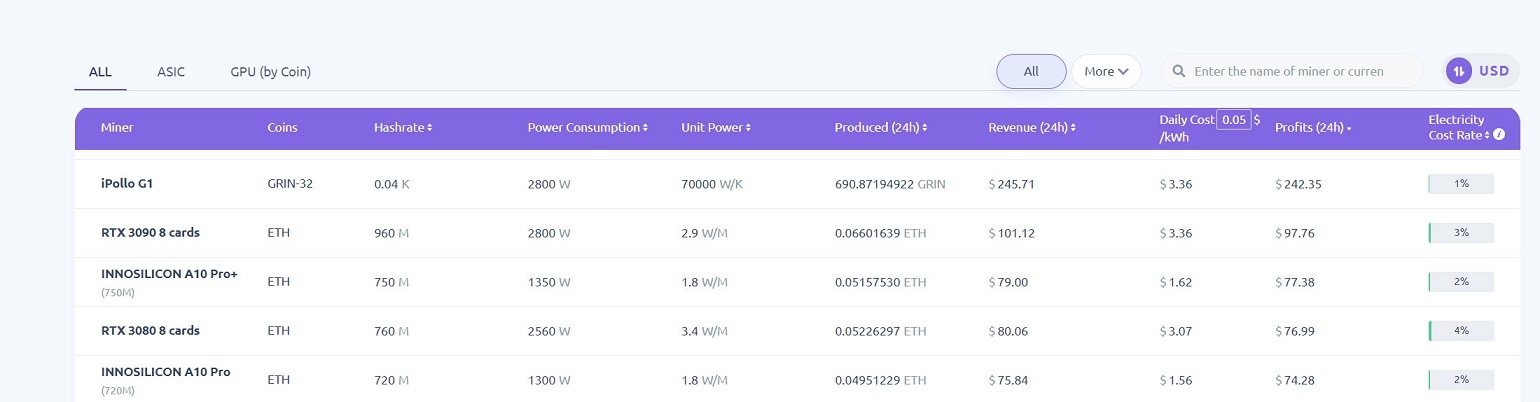Sort by Unit Power column
This screenshot has width=1540, height=402.
tap(716, 128)
